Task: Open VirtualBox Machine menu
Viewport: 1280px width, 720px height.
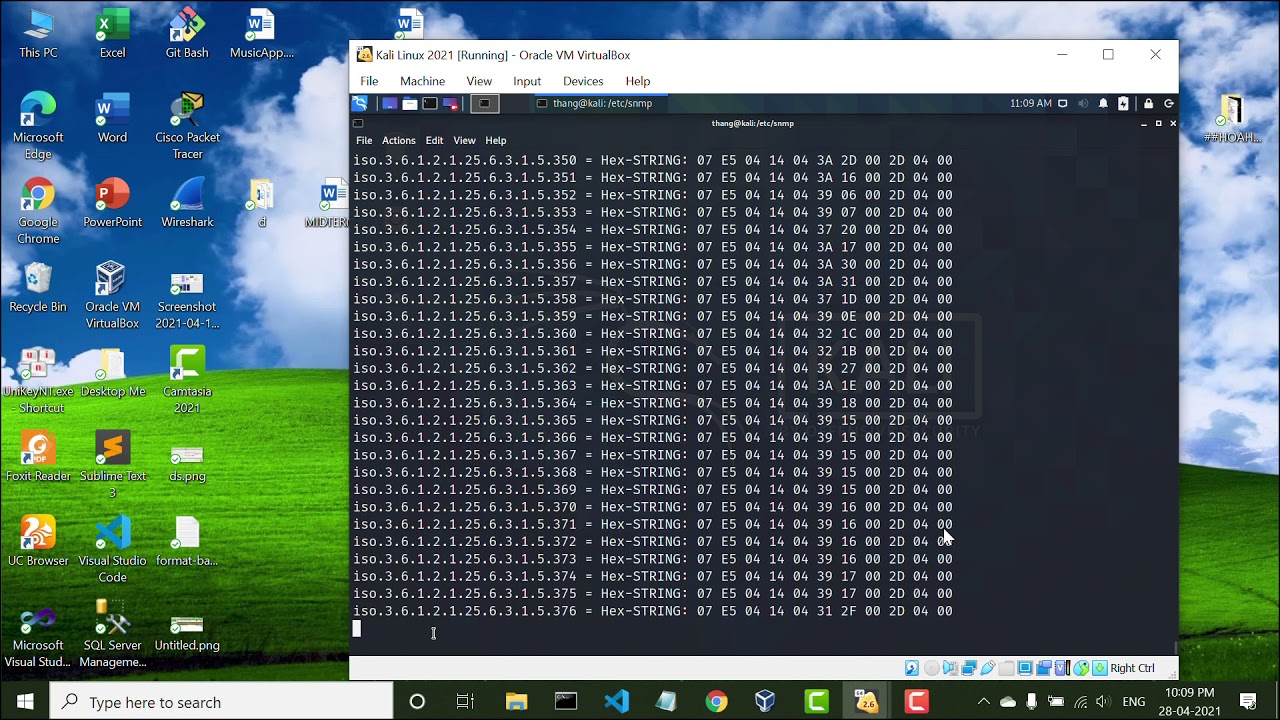Action: pos(422,81)
